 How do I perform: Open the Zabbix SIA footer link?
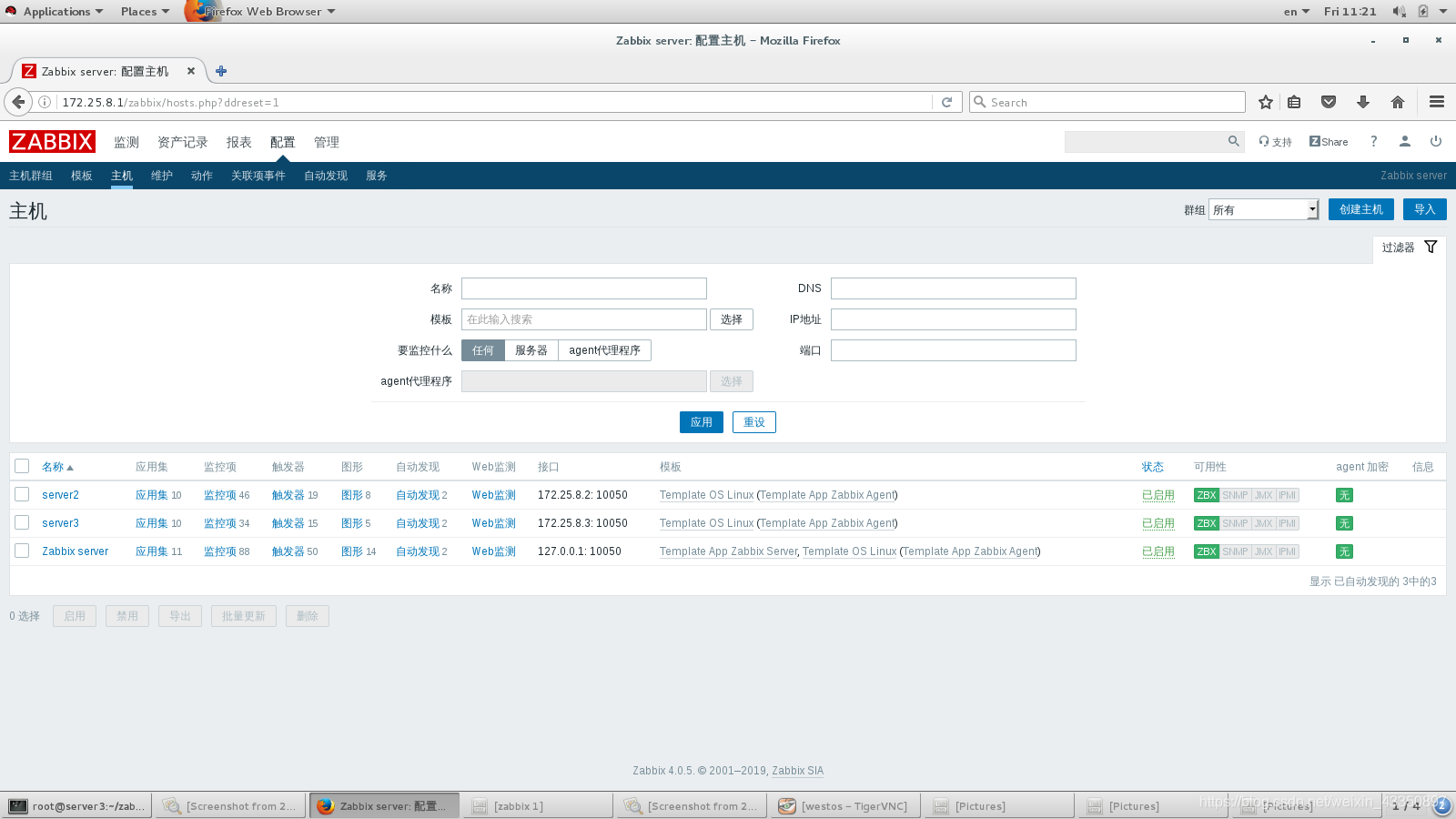[x=798, y=771]
